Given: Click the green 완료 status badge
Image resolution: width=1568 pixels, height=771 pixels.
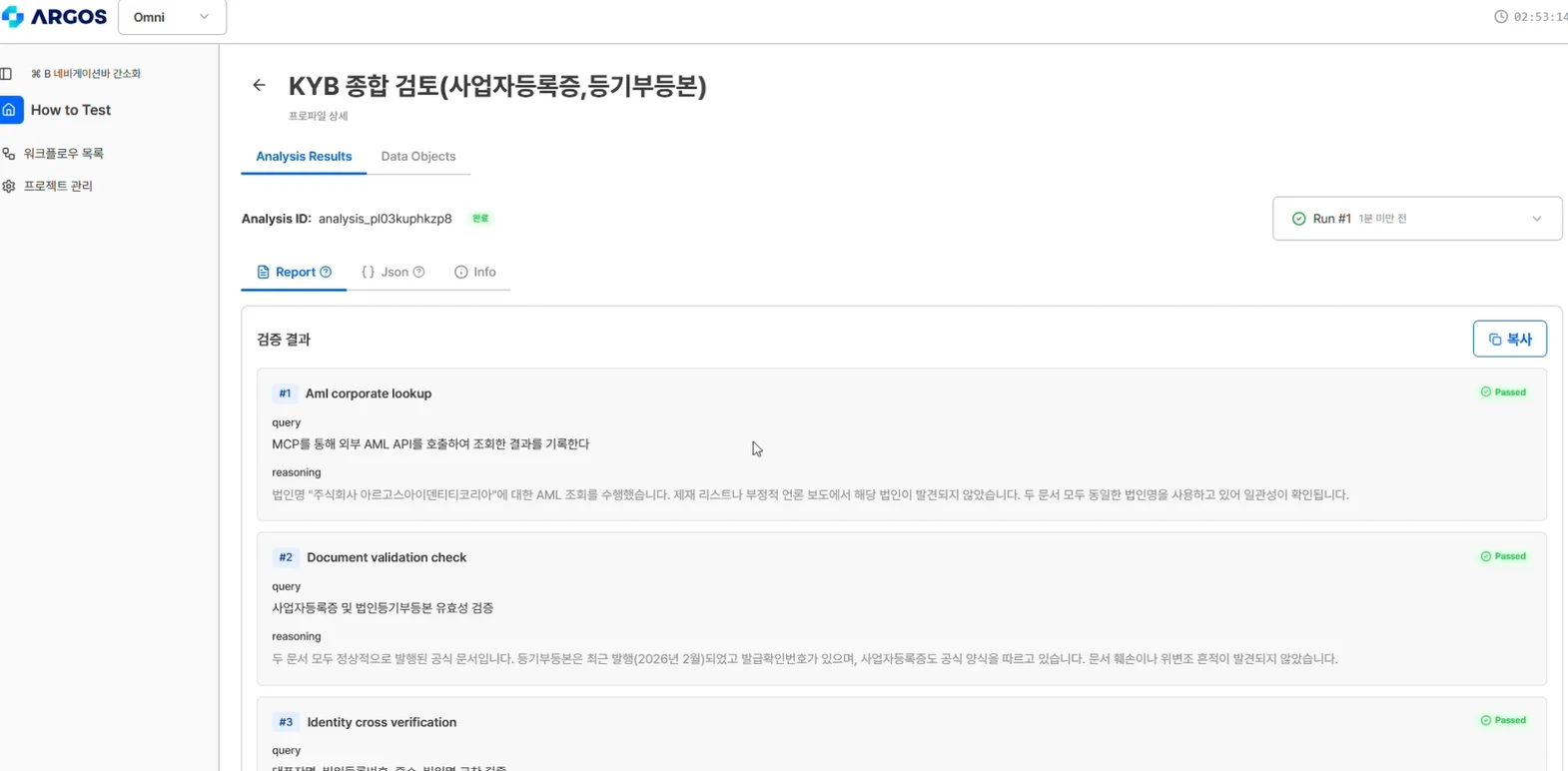Looking at the screenshot, I should (x=480, y=219).
